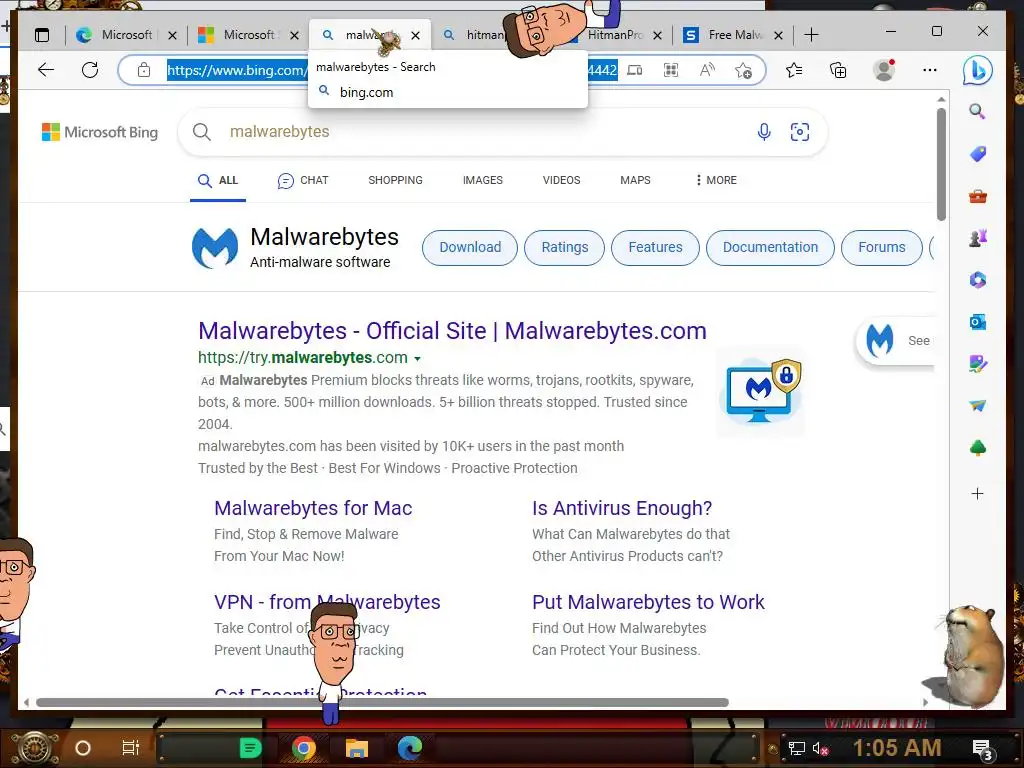The height and width of the screenshot is (768, 1024).
Task: Click the Documentation pill button
Action: [770, 248]
